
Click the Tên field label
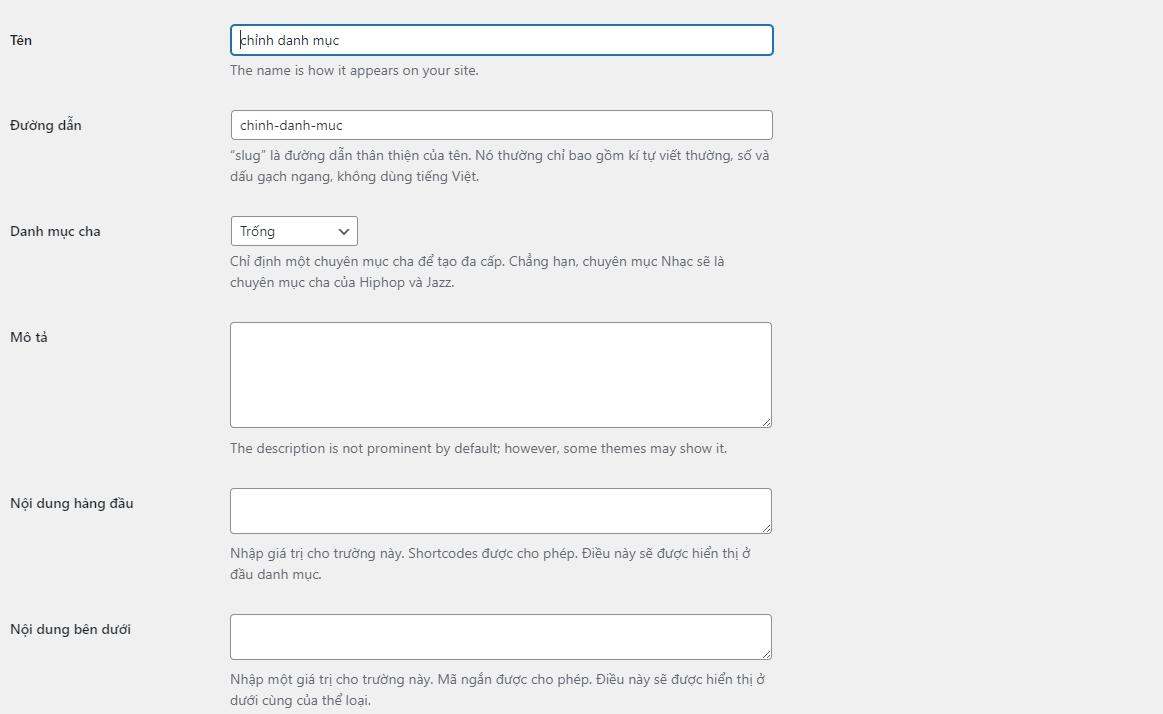pos(21,40)
